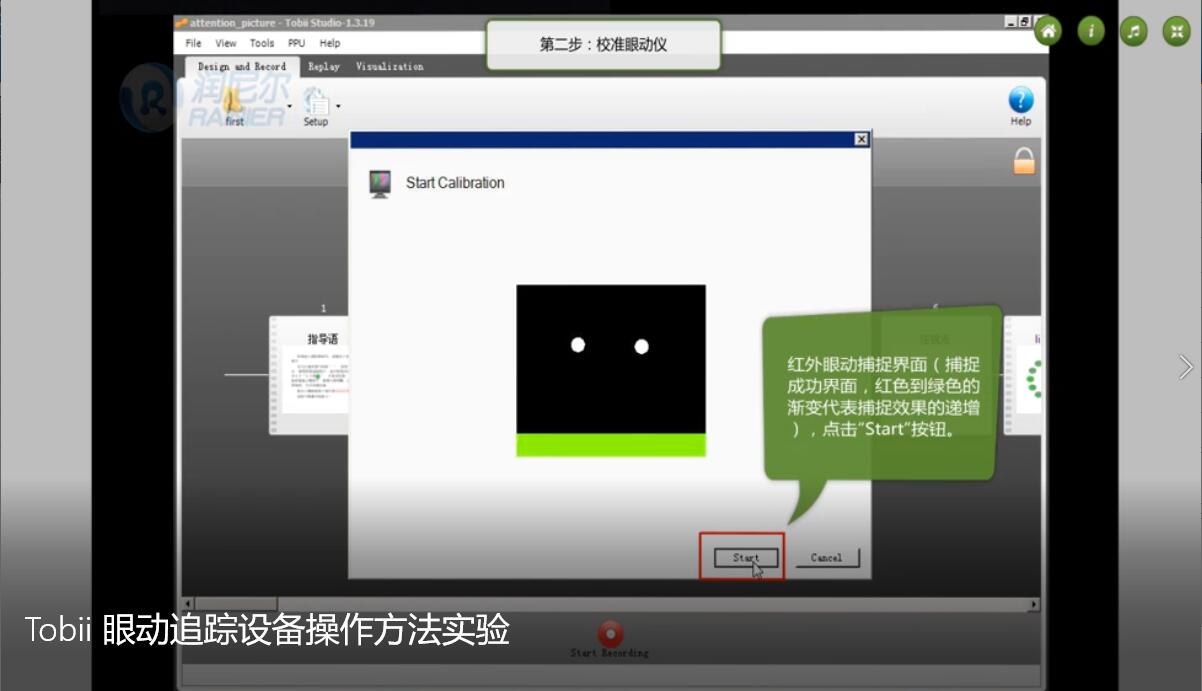Click the horizontal scrollbar right arrow
1202x691 pixels.
(x=1033, y=605)
